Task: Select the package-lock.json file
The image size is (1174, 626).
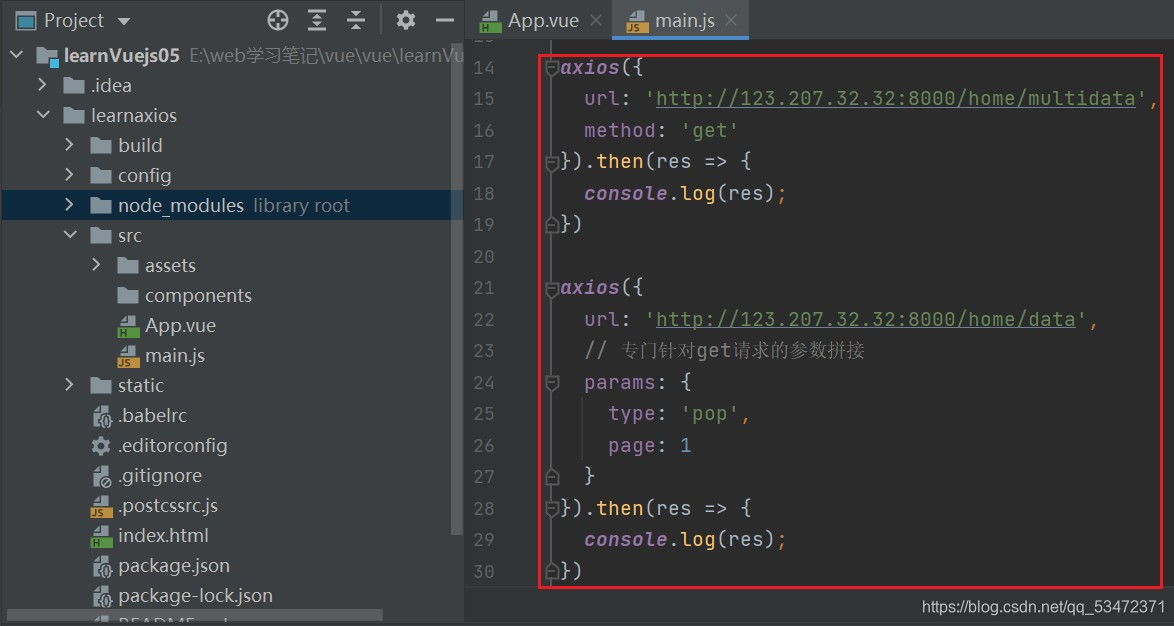Action: click(x=195, y=595)
